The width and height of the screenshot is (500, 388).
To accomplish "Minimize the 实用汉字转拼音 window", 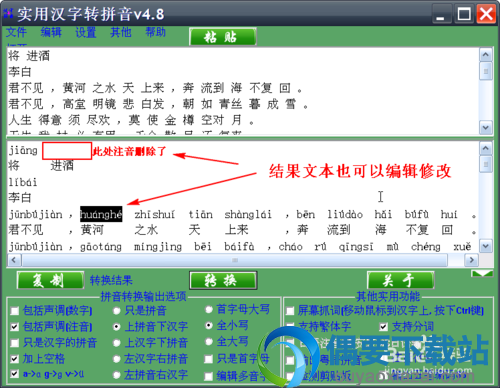I will pyautogui.click(x=441, y=14).
